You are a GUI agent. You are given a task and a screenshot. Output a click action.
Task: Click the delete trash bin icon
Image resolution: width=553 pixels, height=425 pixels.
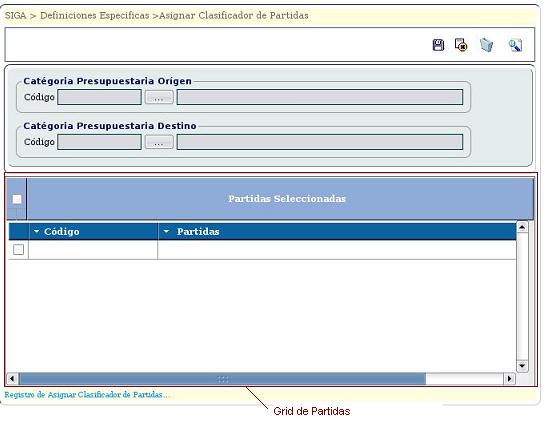(x=486, y=45)
